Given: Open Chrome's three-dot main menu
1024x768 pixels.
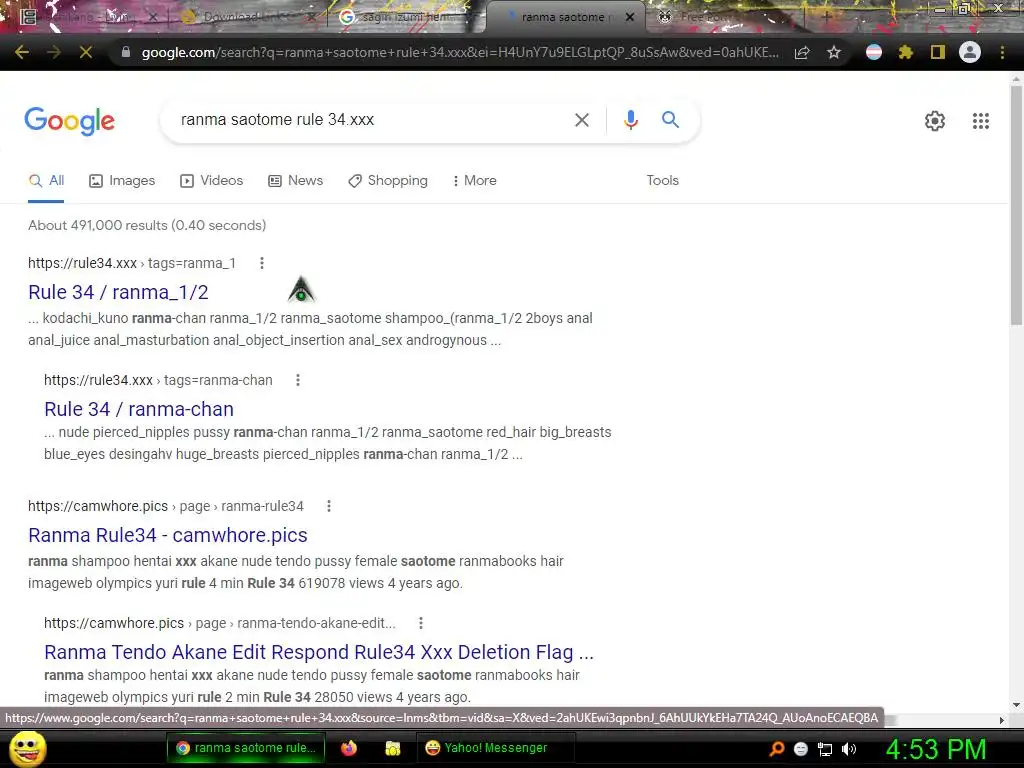Looking at the screenshot, I should 1002,52.
